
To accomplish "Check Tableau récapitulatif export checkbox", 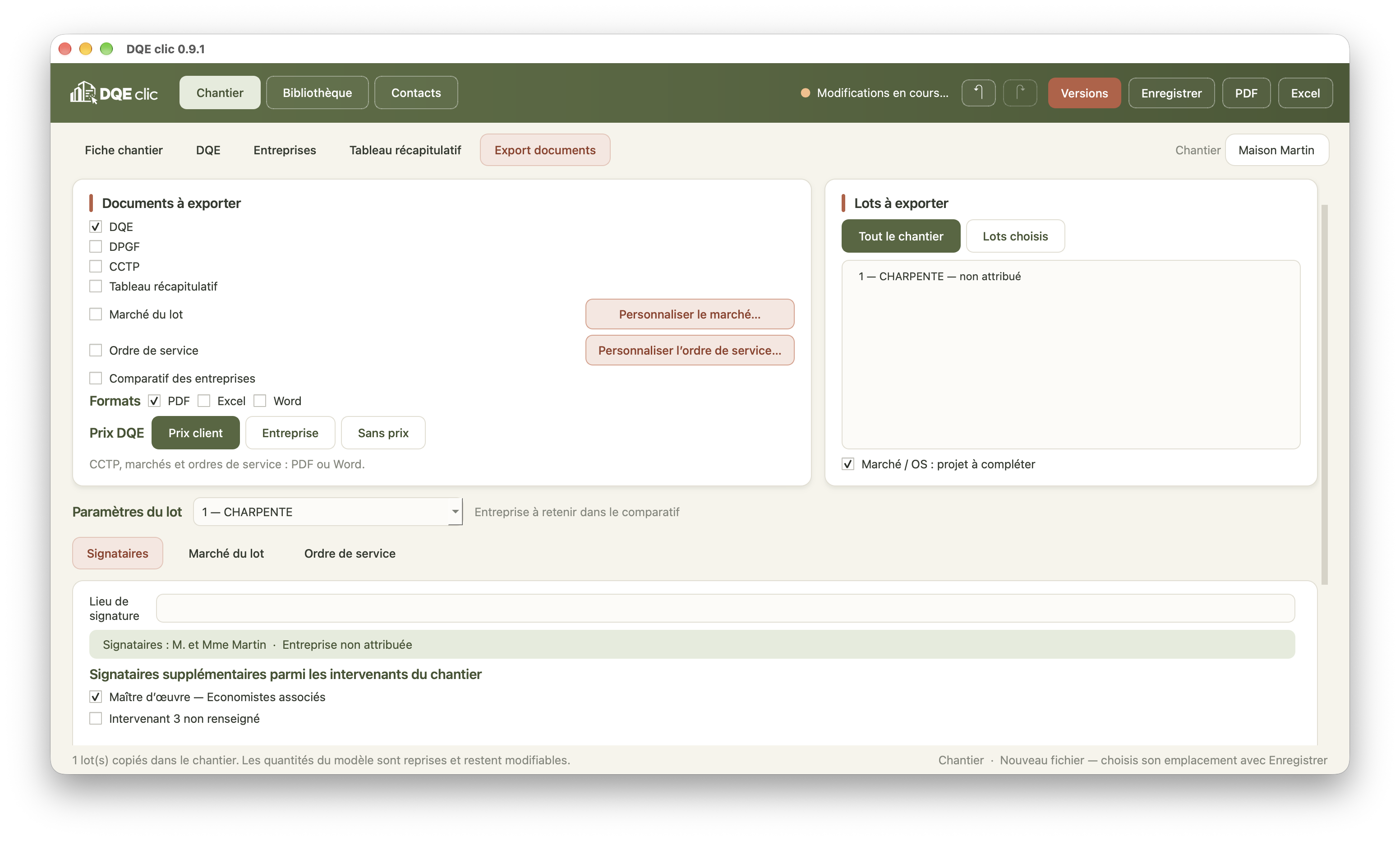I will pos(95,286).
